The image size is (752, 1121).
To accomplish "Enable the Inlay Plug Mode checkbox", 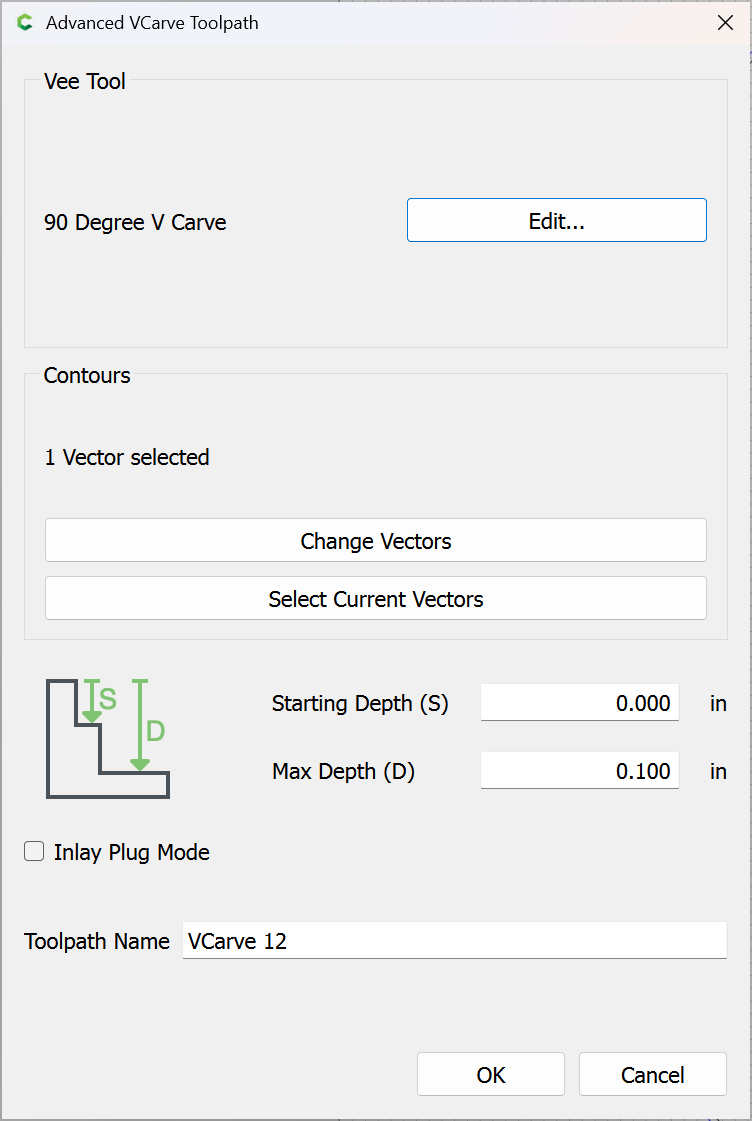I will pos(35,852).
